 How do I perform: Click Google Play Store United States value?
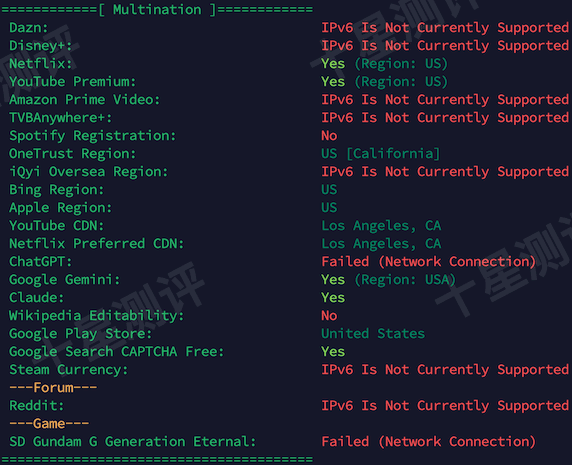(373, 334)
